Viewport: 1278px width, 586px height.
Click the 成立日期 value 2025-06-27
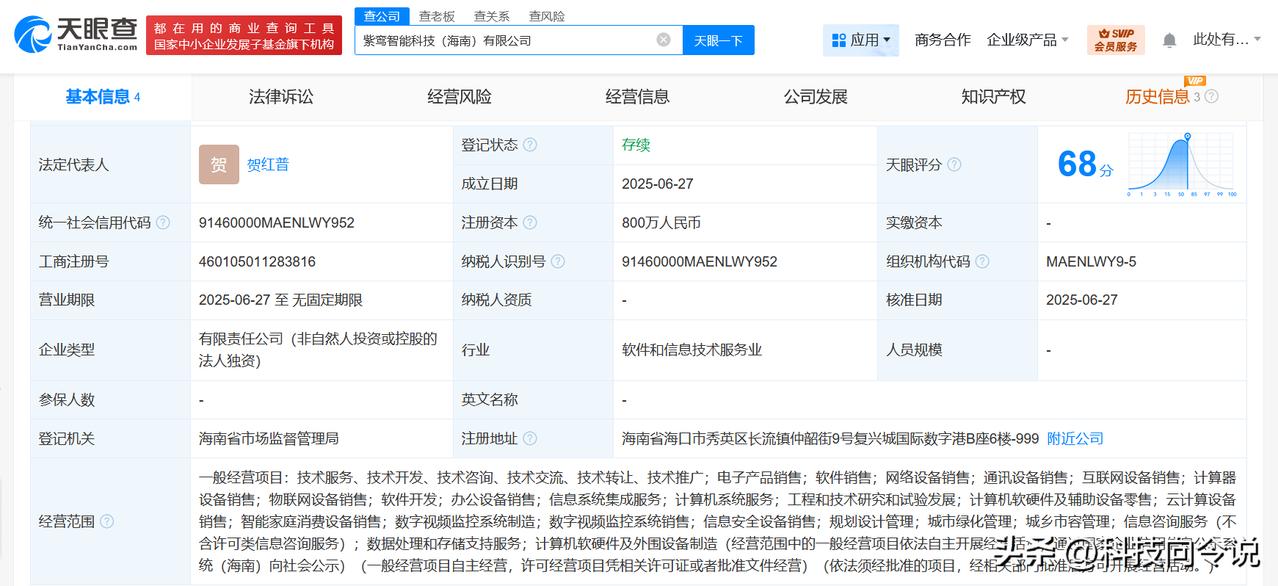tap(657, 184)
